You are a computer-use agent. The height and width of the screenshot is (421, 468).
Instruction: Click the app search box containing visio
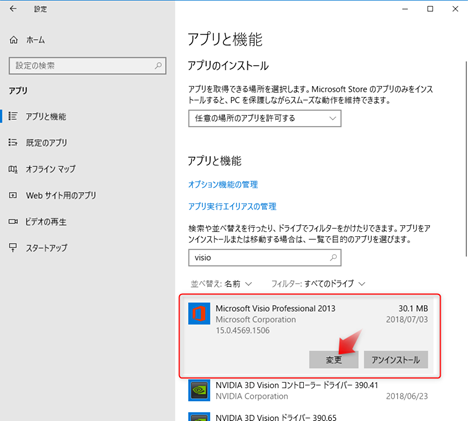tap(265, 258)
